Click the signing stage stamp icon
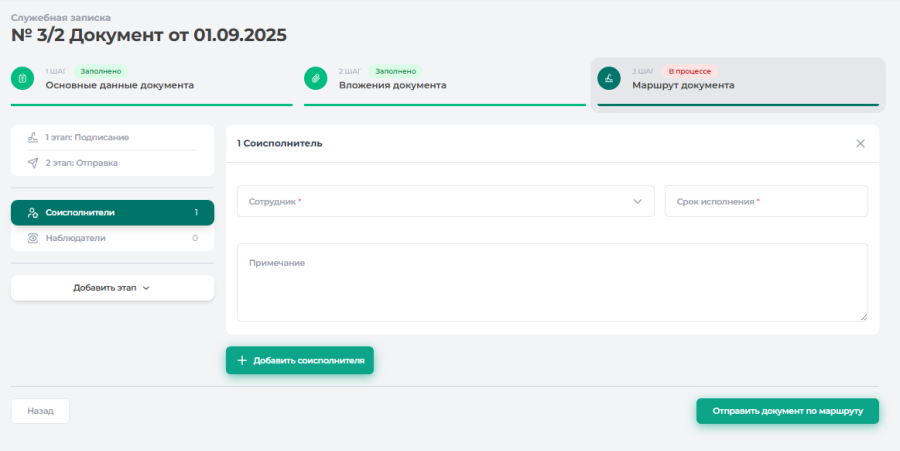 coord(33,137)
